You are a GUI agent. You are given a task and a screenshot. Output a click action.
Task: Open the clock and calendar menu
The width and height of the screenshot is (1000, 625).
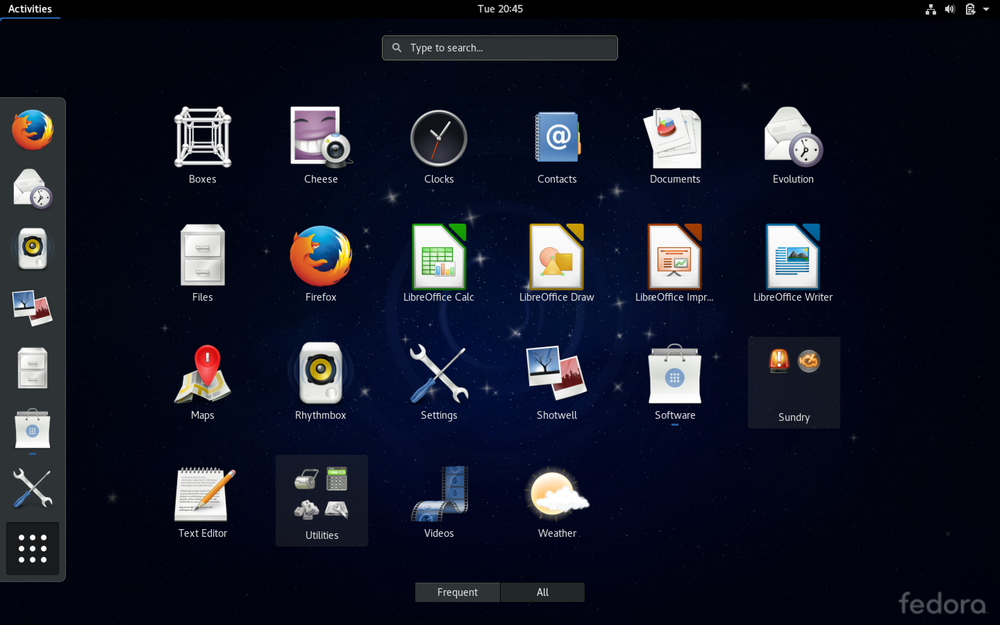point(500,9)
